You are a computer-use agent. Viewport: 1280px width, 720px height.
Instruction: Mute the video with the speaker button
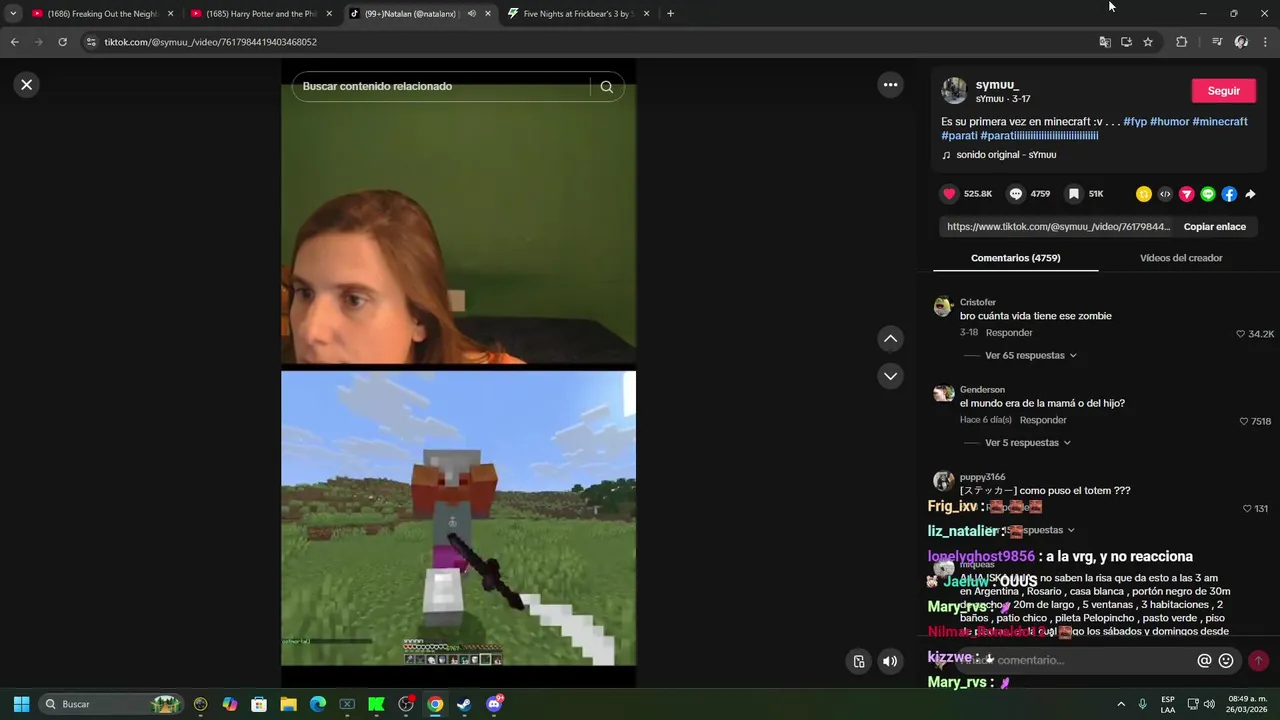point(889,661)
